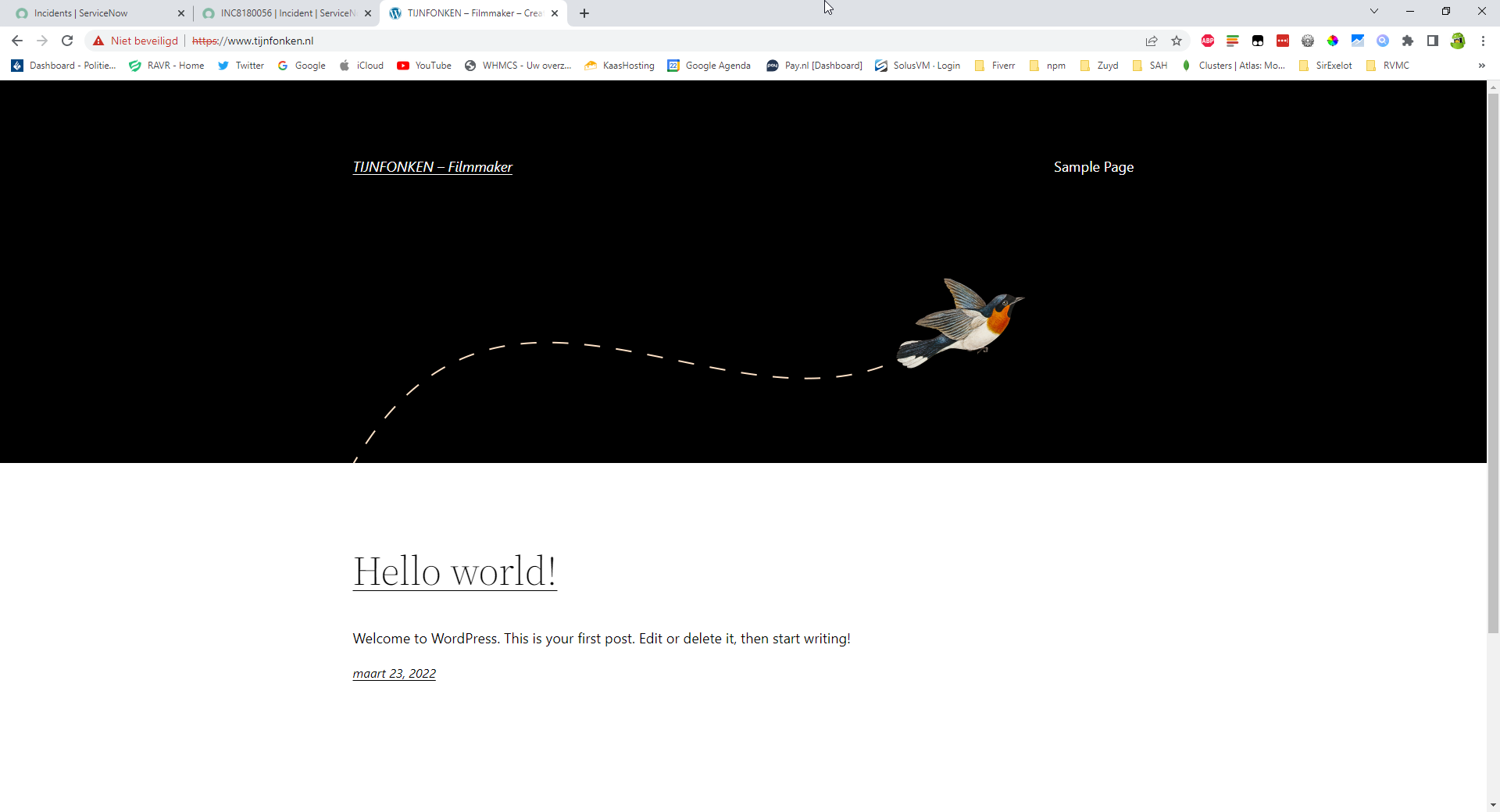Click the profile avatar icon
This screenshot has height=812, width=1500.
point(1458,41)
